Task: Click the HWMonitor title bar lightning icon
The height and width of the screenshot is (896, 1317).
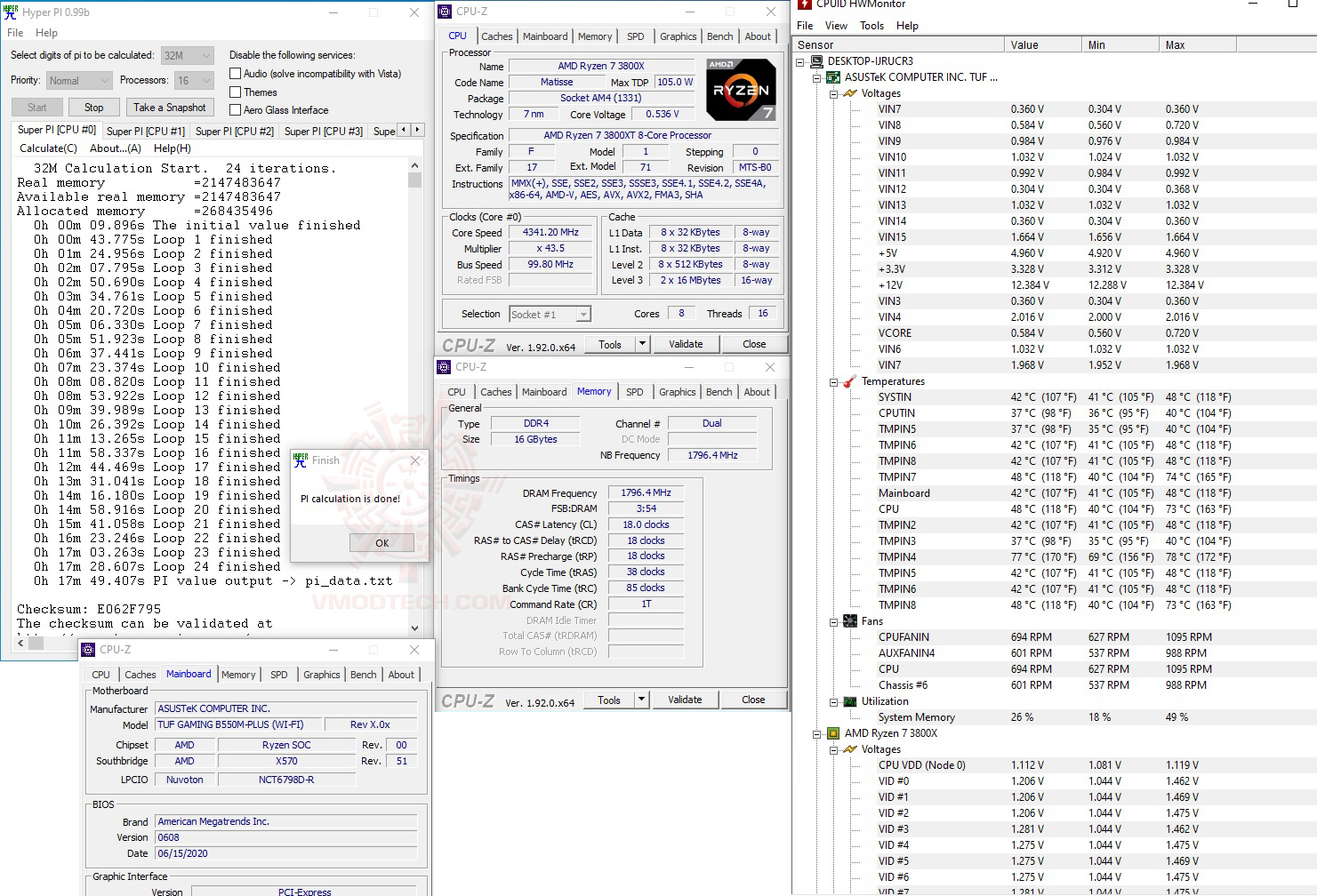Action: 805,4
